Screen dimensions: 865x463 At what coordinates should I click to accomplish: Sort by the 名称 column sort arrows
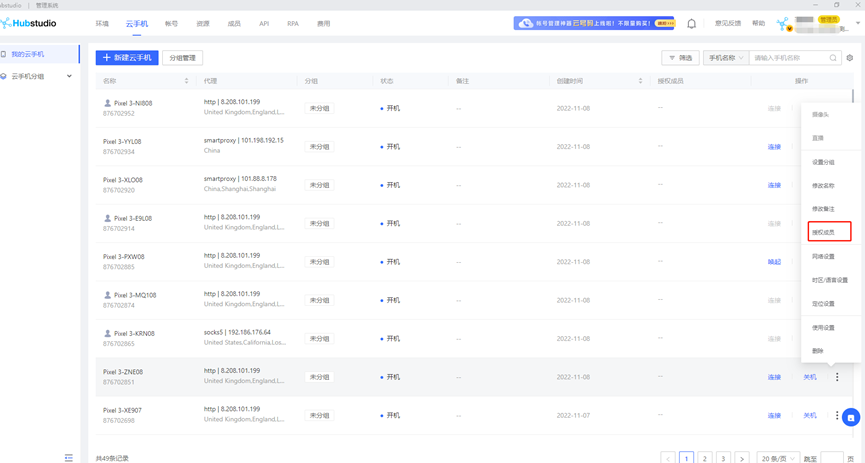pos(187,81)
